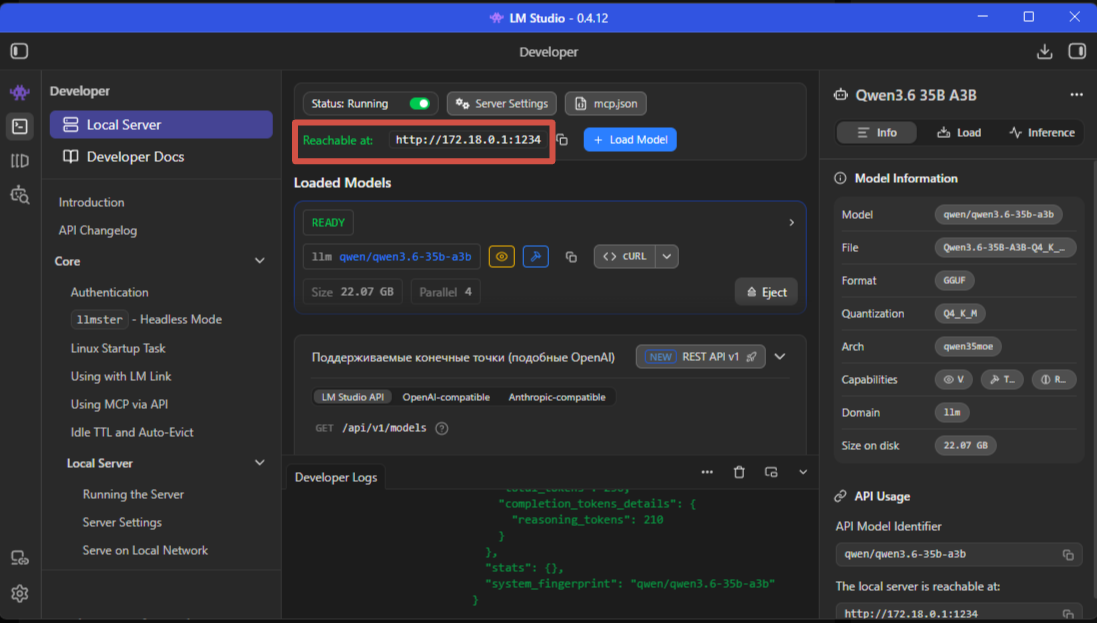Open settings gear in bottom-left corner
This screenshot has height=623, width=1097.
[19, 593]
